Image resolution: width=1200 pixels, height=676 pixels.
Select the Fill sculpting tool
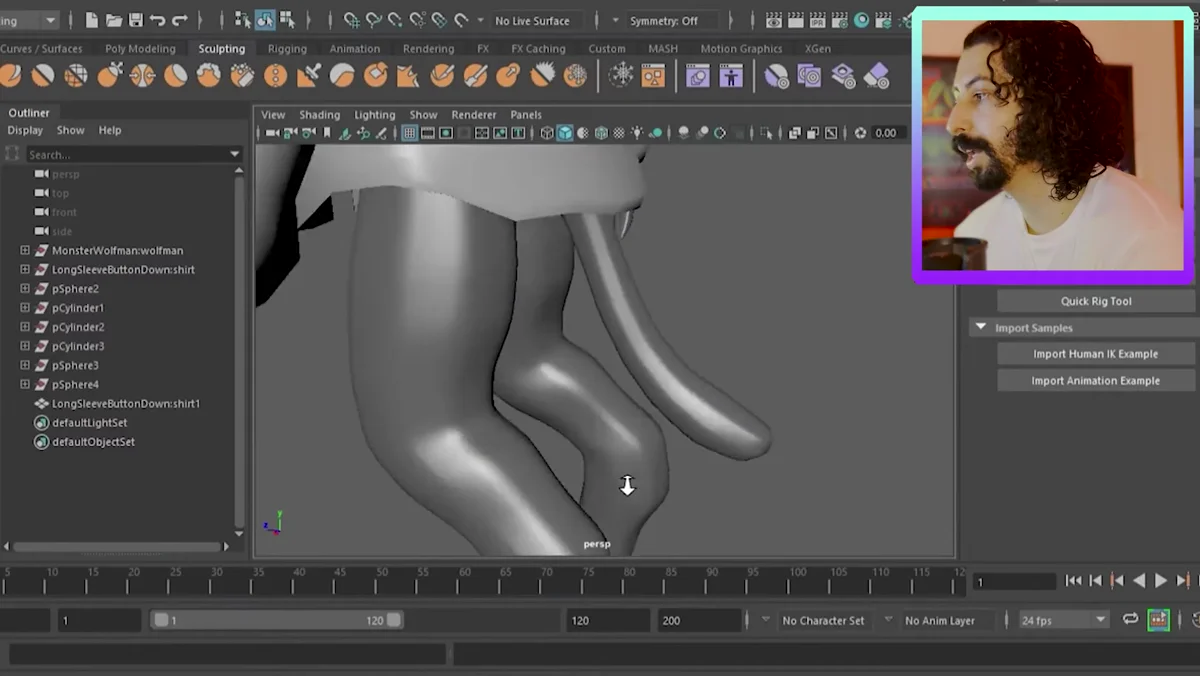409,75
